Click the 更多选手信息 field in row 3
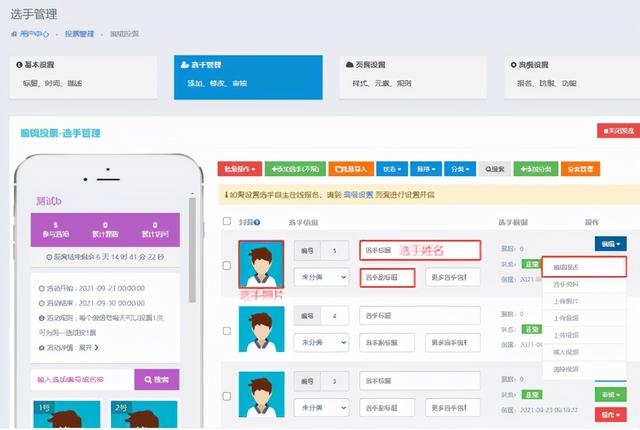The width and height of the screenshot is (640, 430). point(453,408)
